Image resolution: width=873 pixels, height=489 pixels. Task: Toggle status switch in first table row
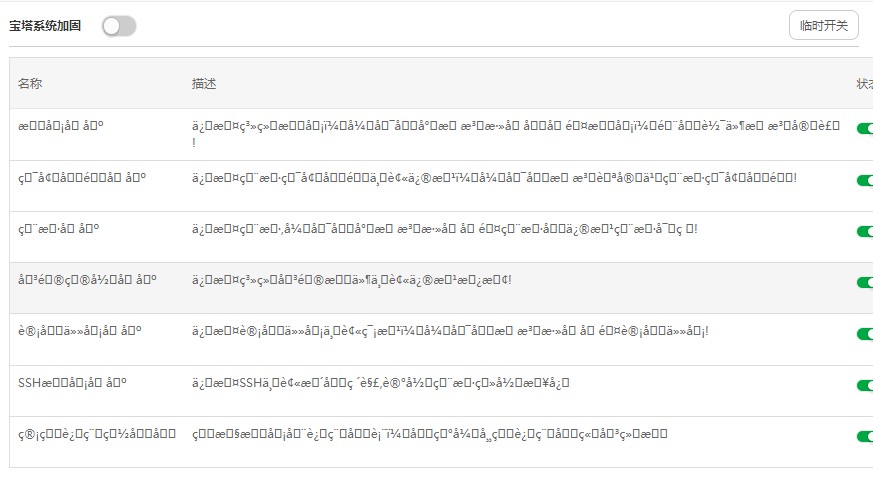point(865,129)
